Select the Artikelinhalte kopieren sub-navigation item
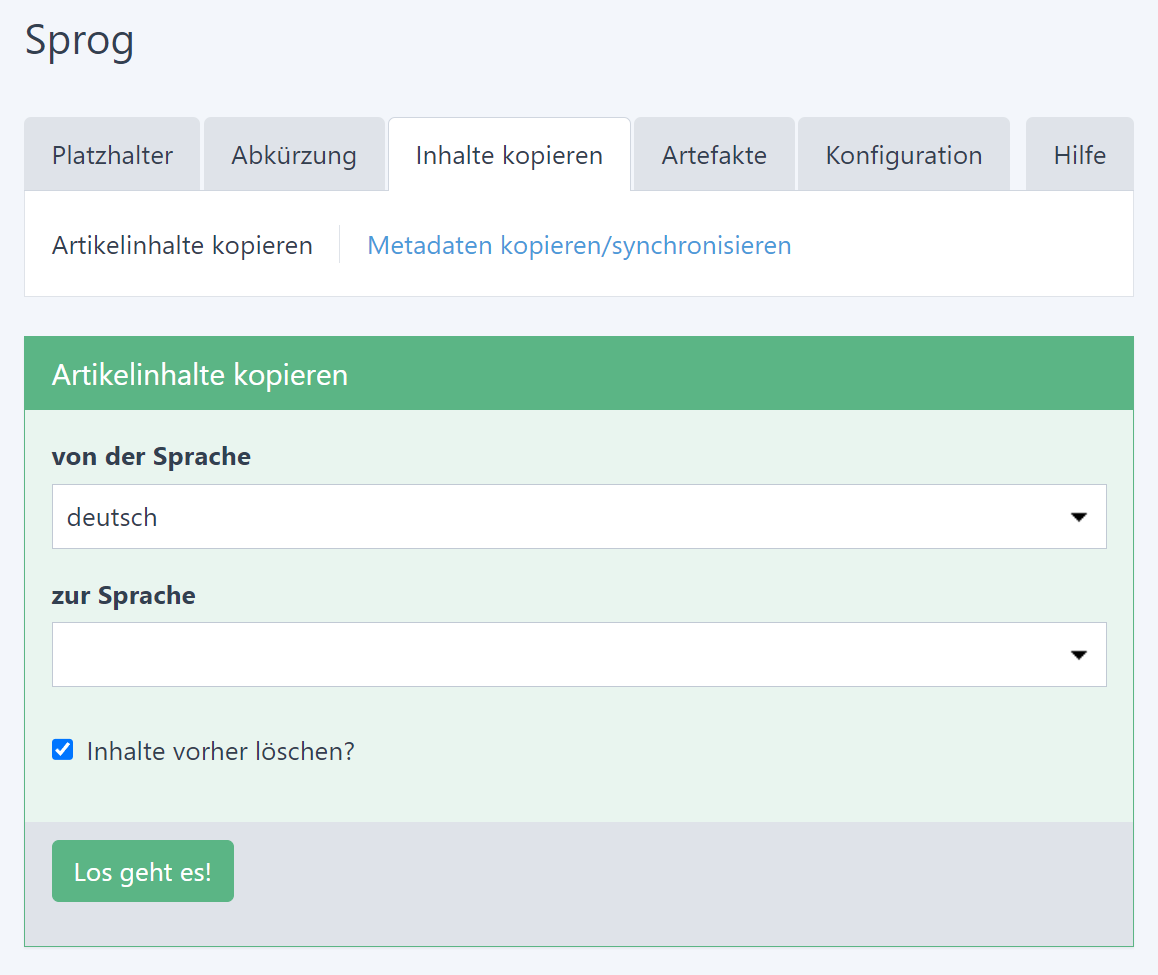Image resolution: width=1158 pixels, height=975 pixels. [x=182, y=245]
